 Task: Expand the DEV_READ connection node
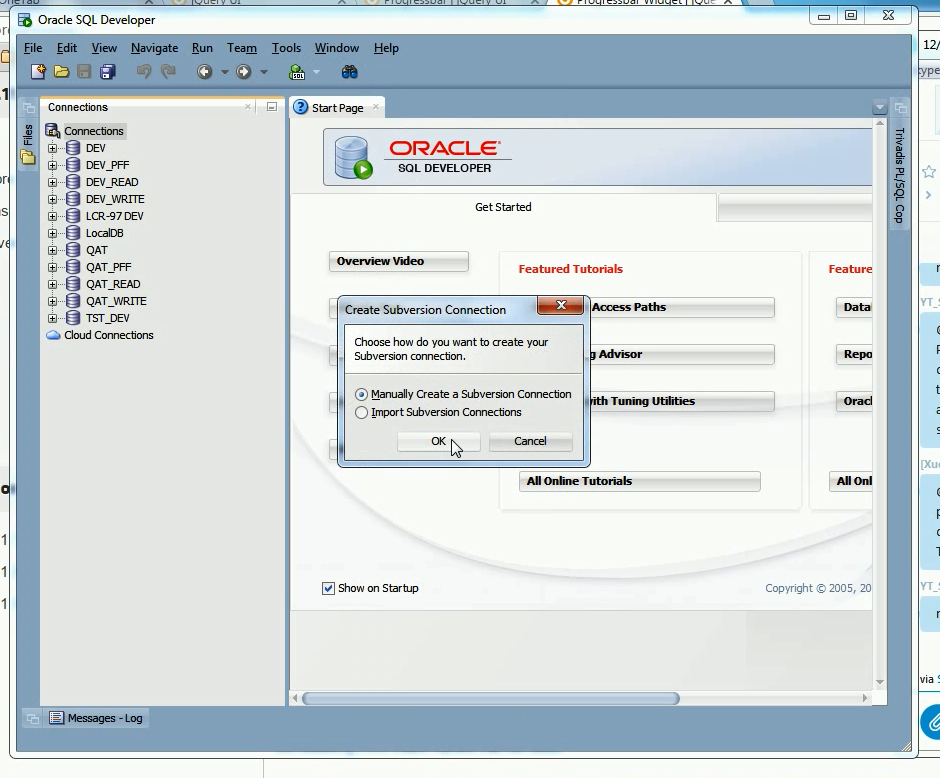pyautogui.click(x=52, y=182)
